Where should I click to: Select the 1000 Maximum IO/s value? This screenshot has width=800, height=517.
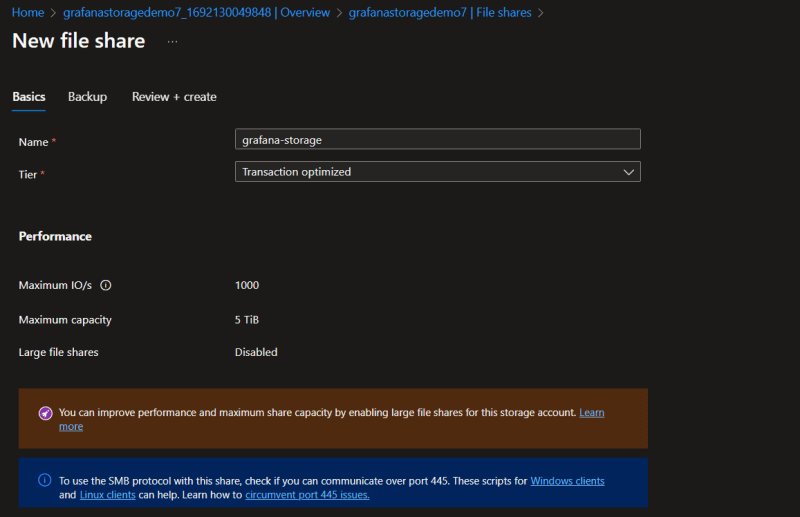(x=247, y=285)
